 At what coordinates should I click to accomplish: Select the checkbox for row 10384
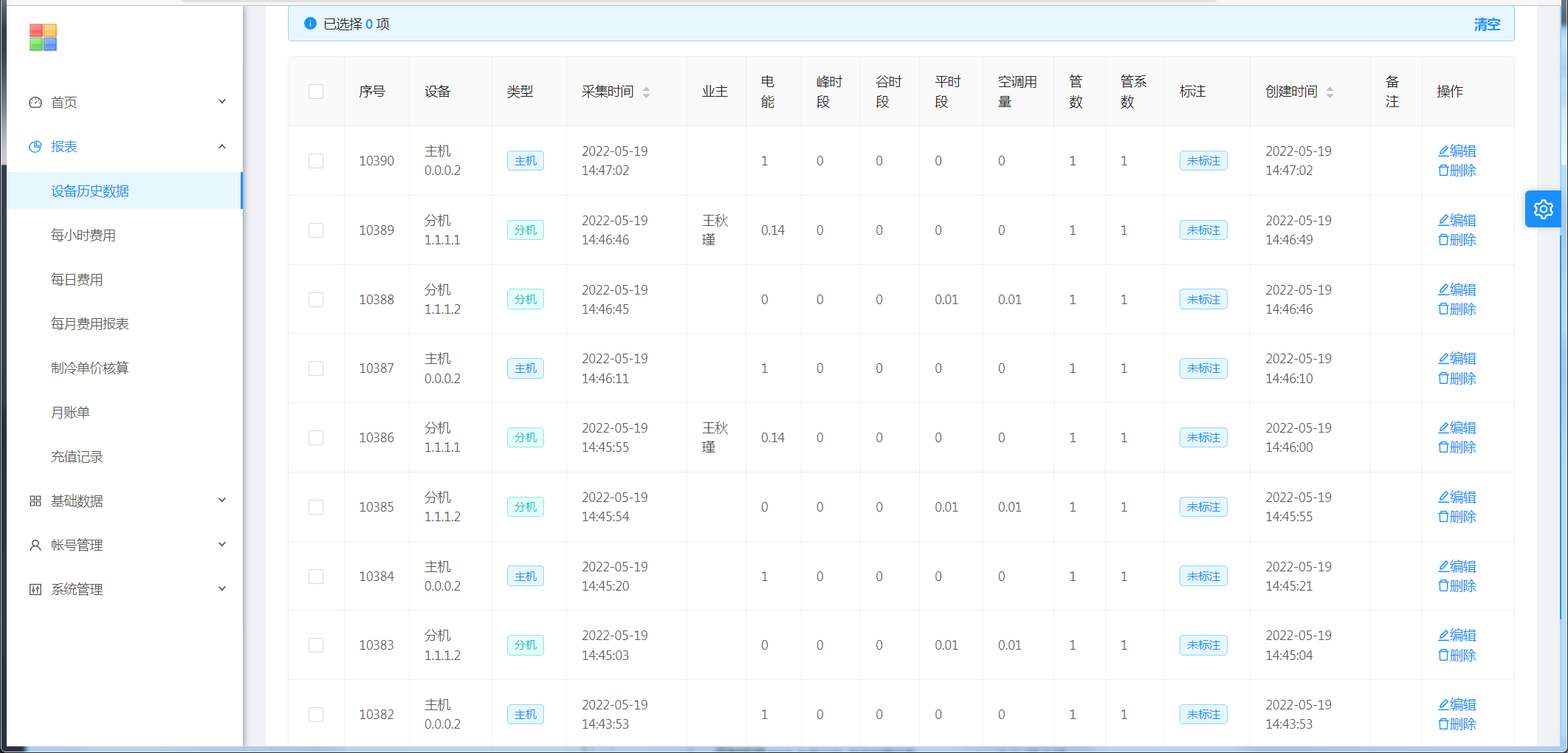coord(316,577)
